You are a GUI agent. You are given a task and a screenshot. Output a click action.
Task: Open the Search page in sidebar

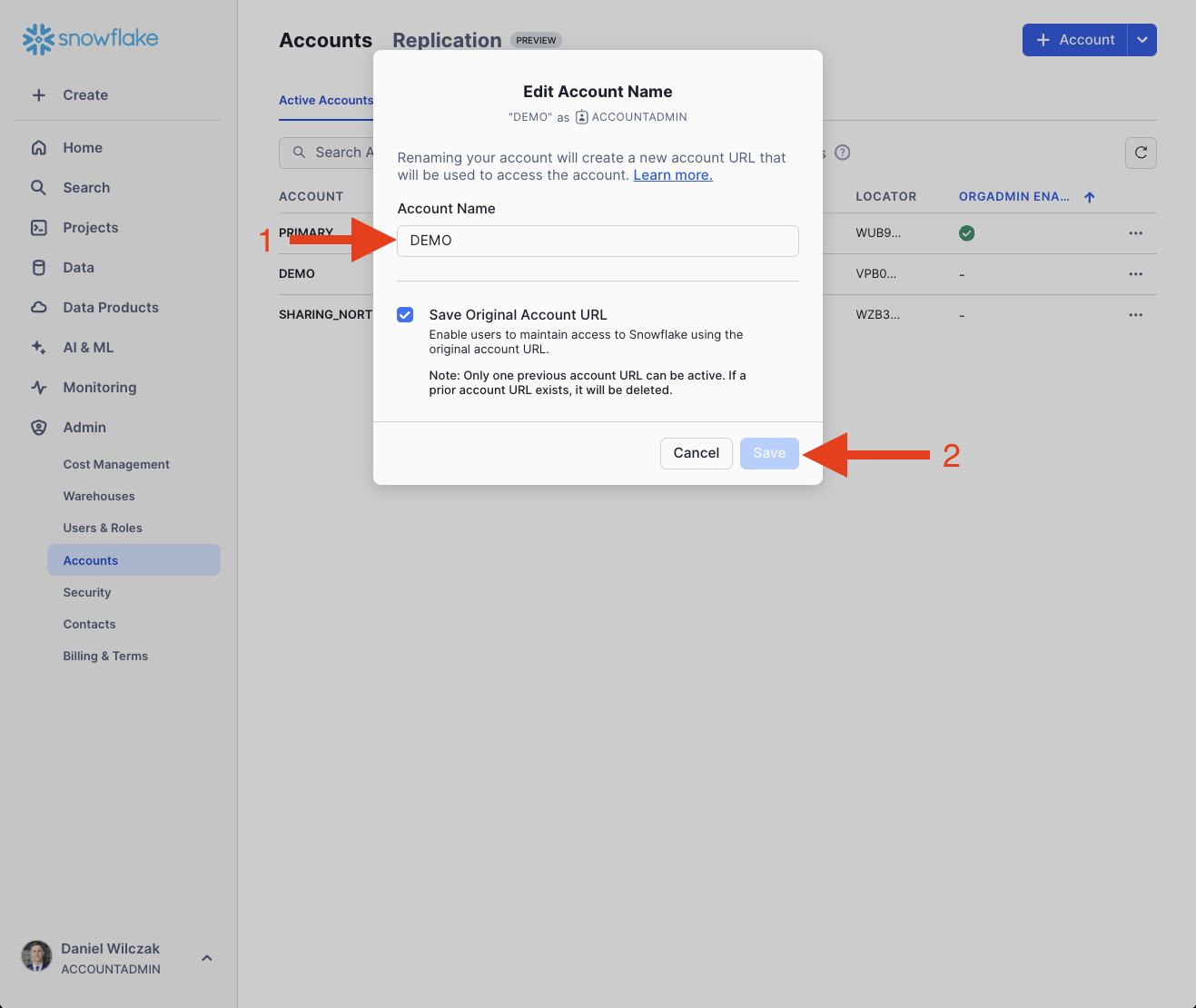(85, 188)
